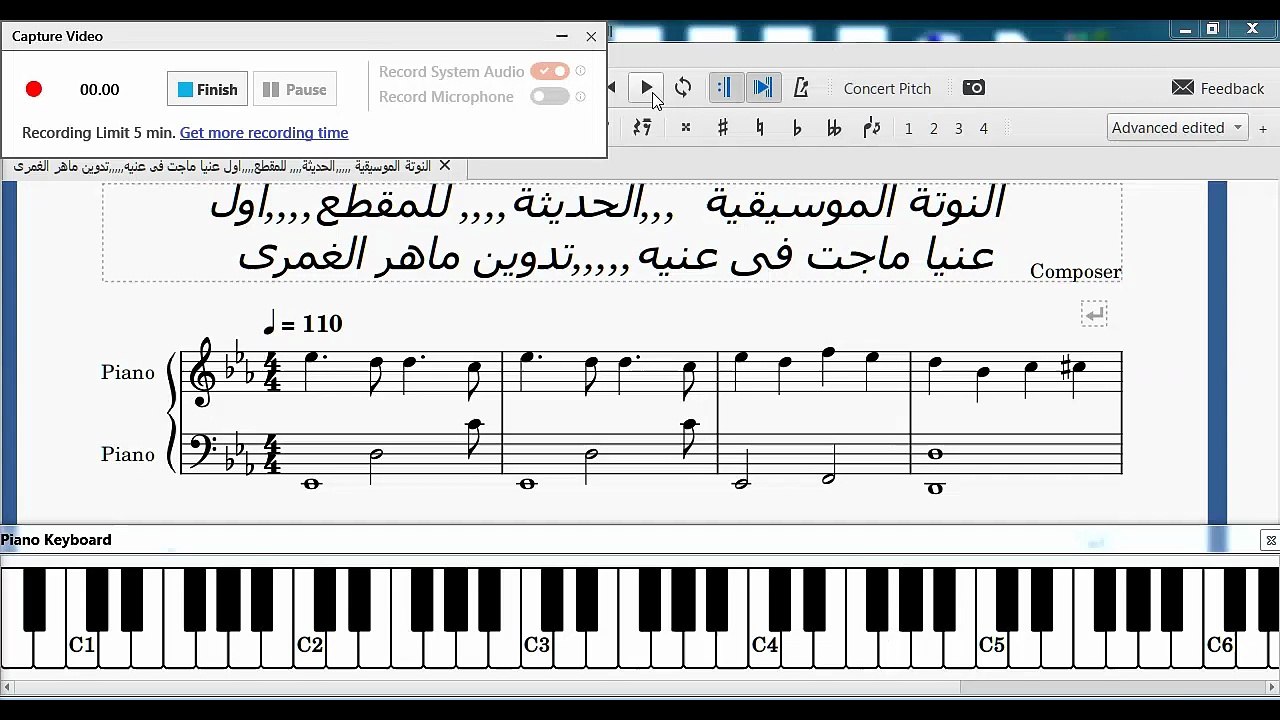Toggle play repeats button
The image size is (1280, 720).
pos(725,88)
